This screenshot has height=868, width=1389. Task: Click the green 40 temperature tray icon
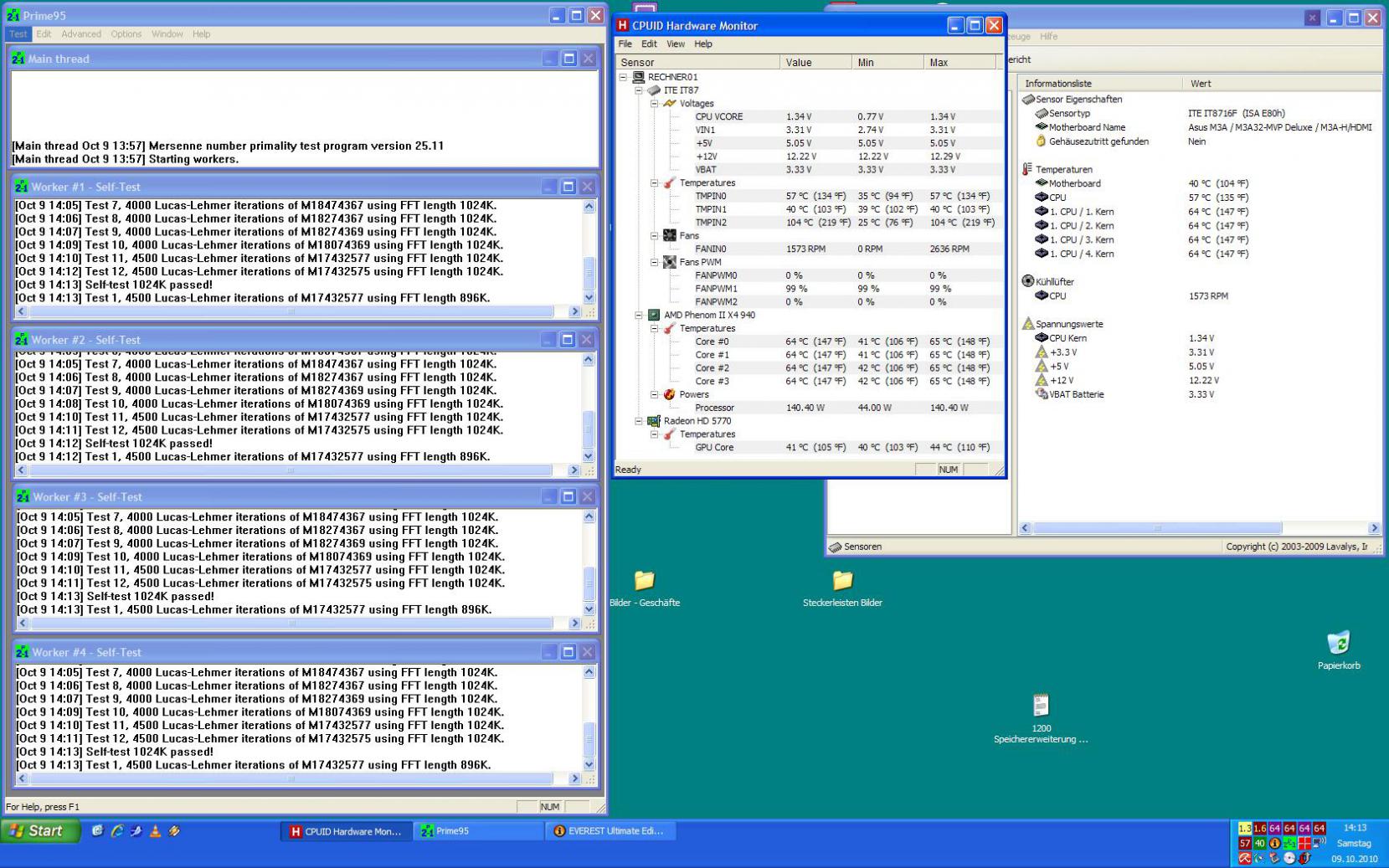(x=1259, y=844)
